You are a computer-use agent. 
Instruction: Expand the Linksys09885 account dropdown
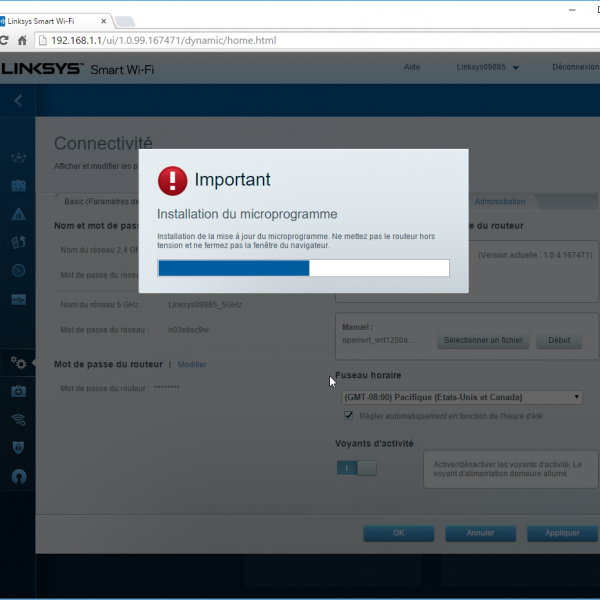tap(488, 68)
